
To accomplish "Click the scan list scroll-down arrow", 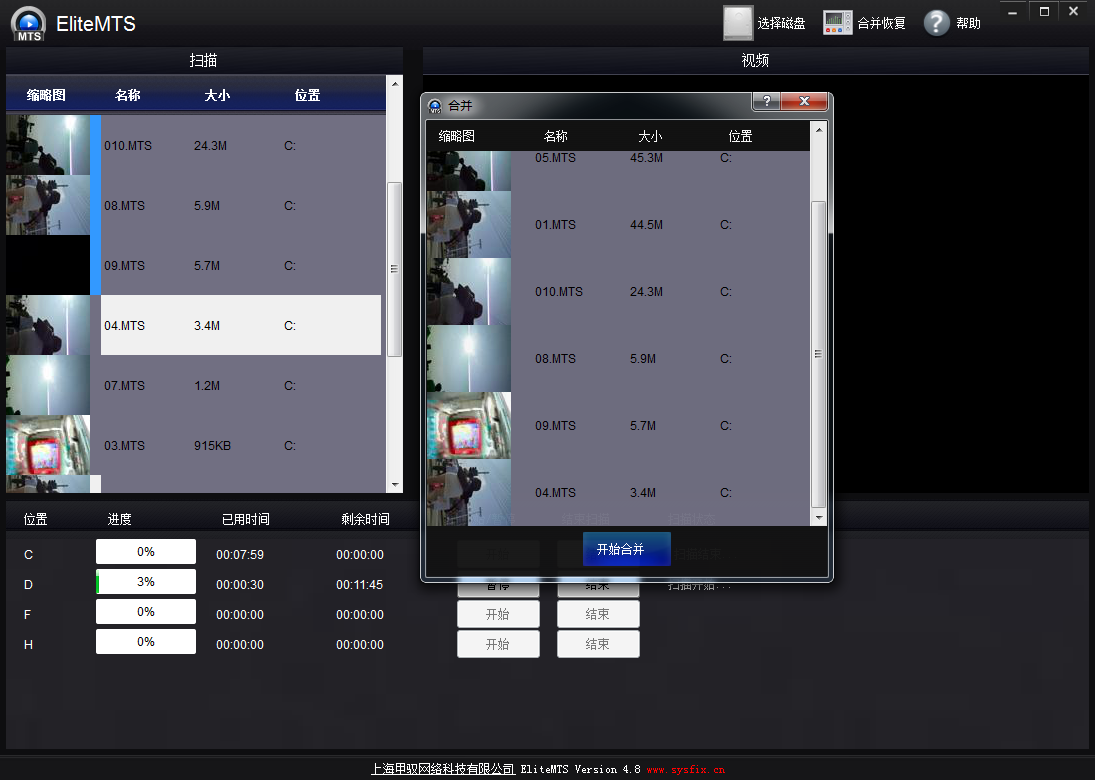I will (x=395, y=485).
